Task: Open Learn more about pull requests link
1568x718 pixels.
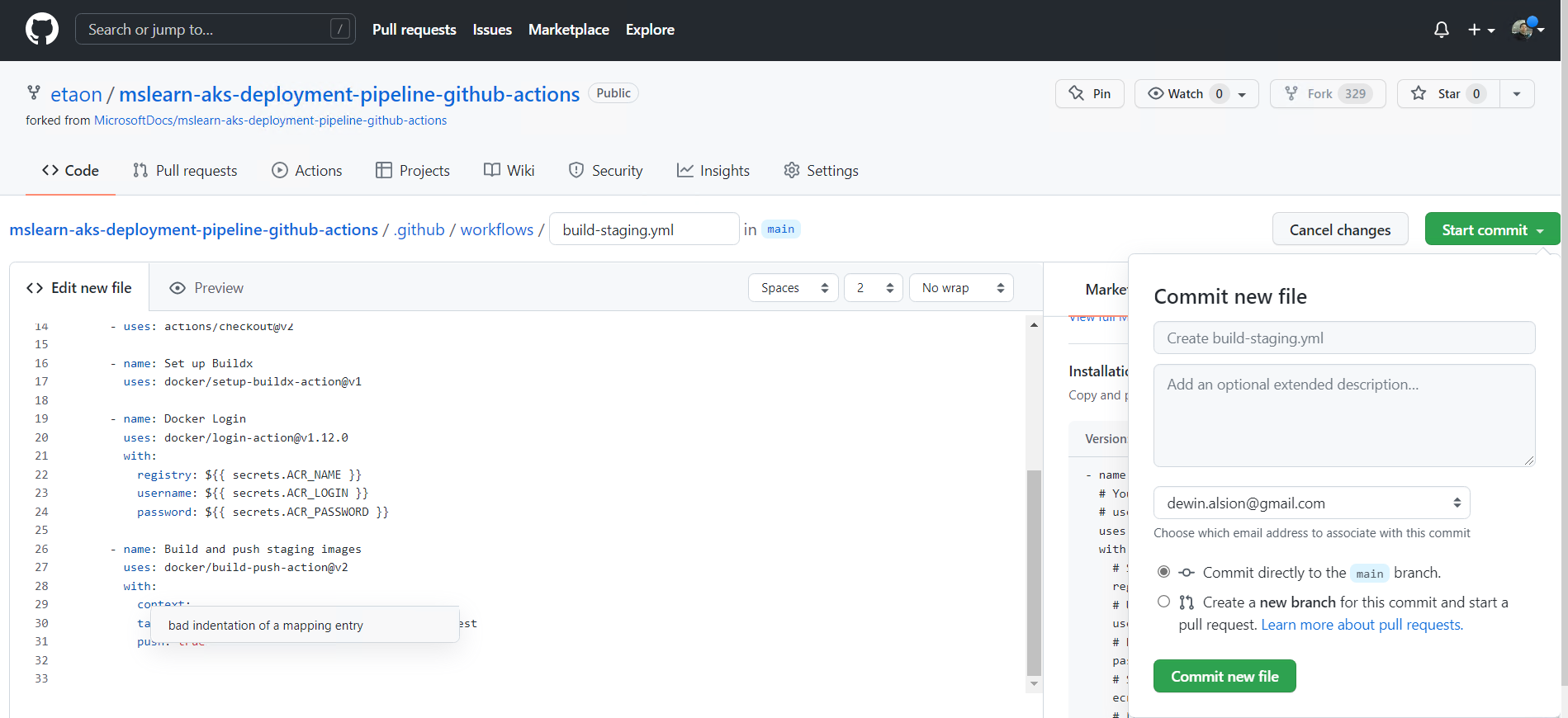Action: [1362, 625]
